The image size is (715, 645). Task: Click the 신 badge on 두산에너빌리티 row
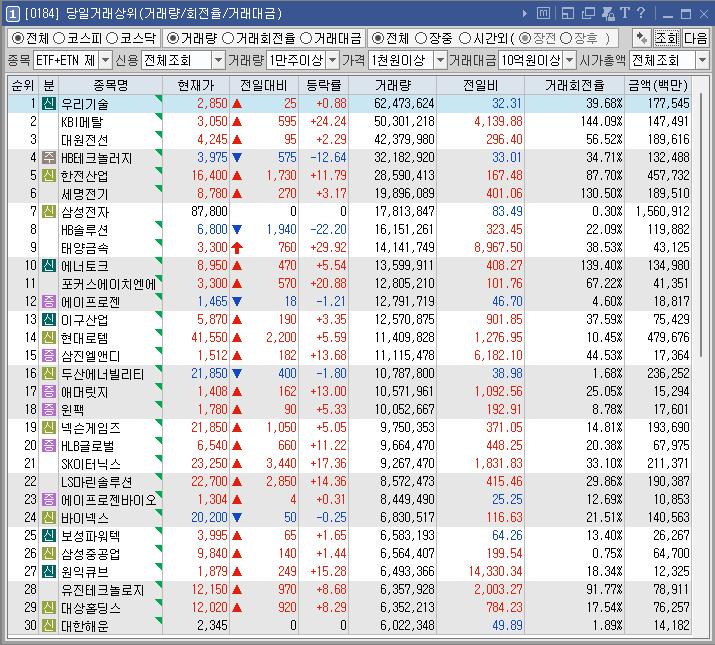pos(49,373)
